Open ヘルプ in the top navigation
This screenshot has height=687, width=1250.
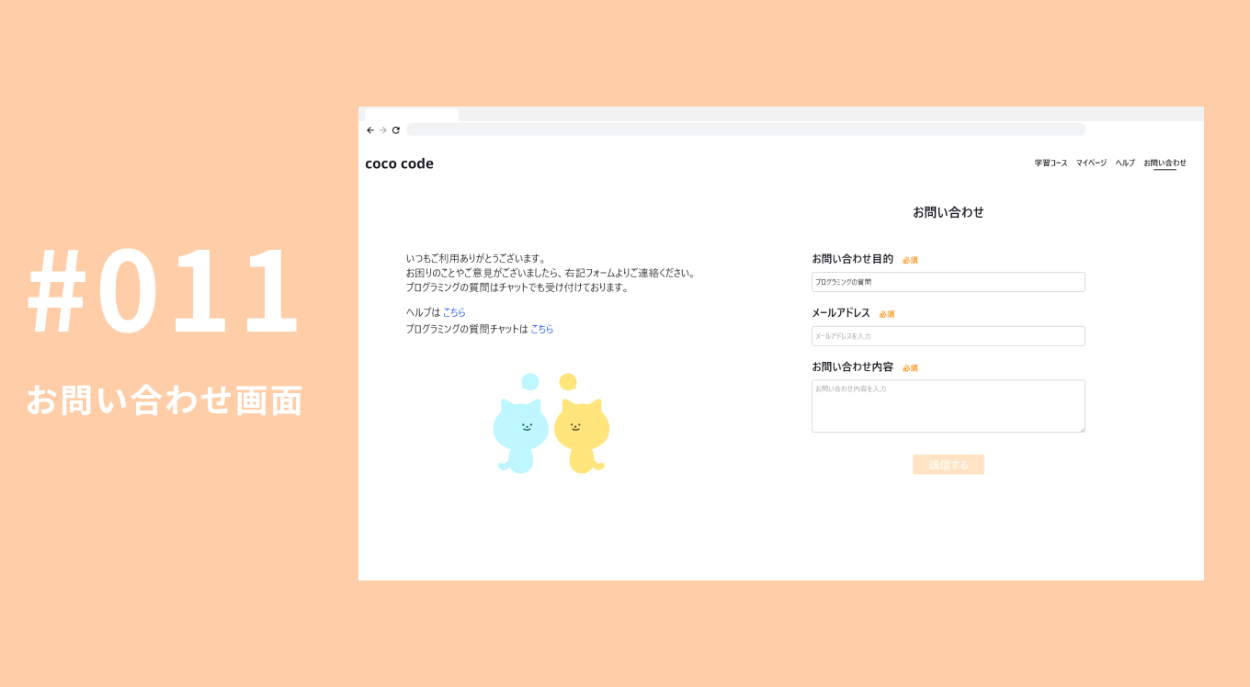click(x=1126, y=163)
